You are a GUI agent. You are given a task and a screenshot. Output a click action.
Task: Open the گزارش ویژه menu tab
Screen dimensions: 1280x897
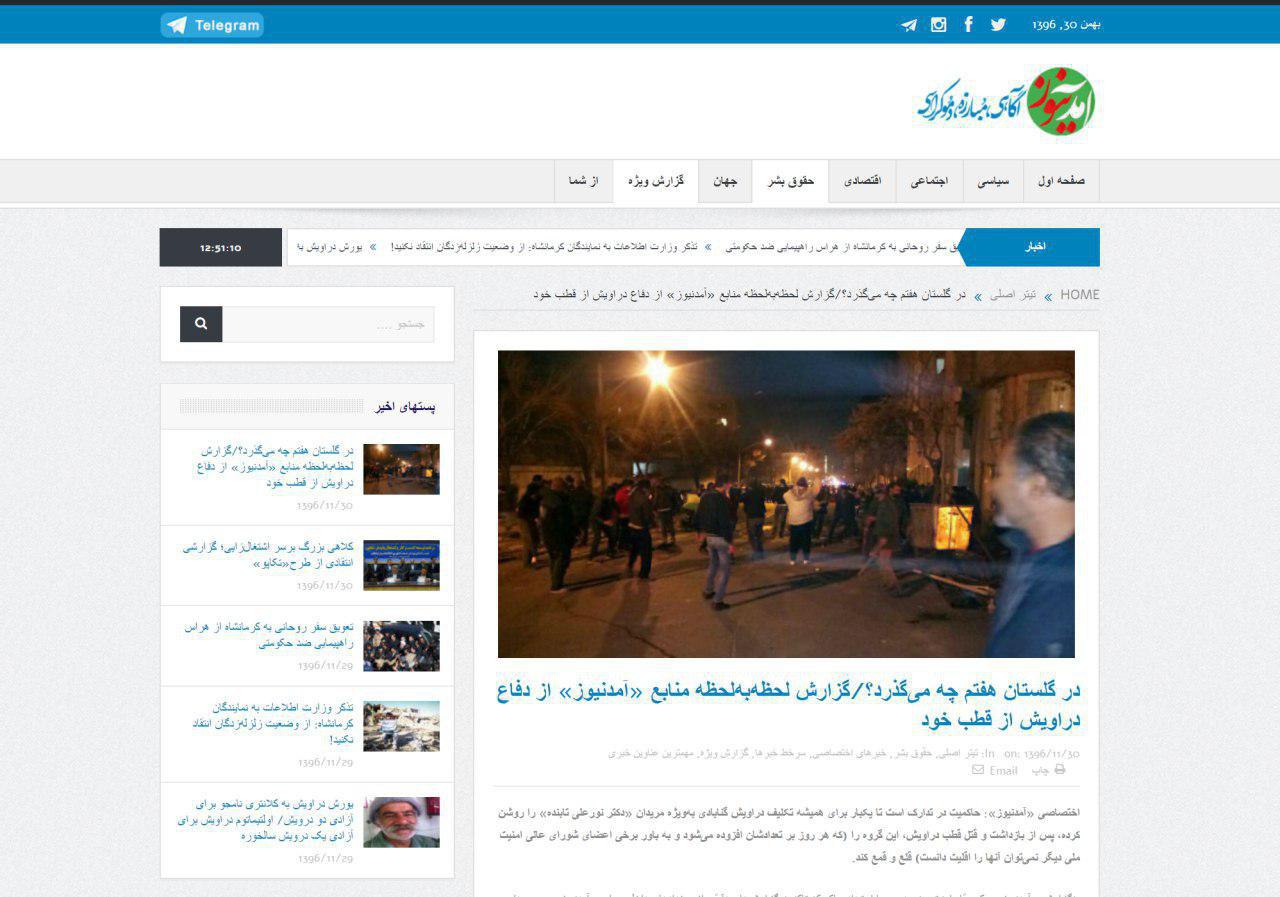(656, 181)
